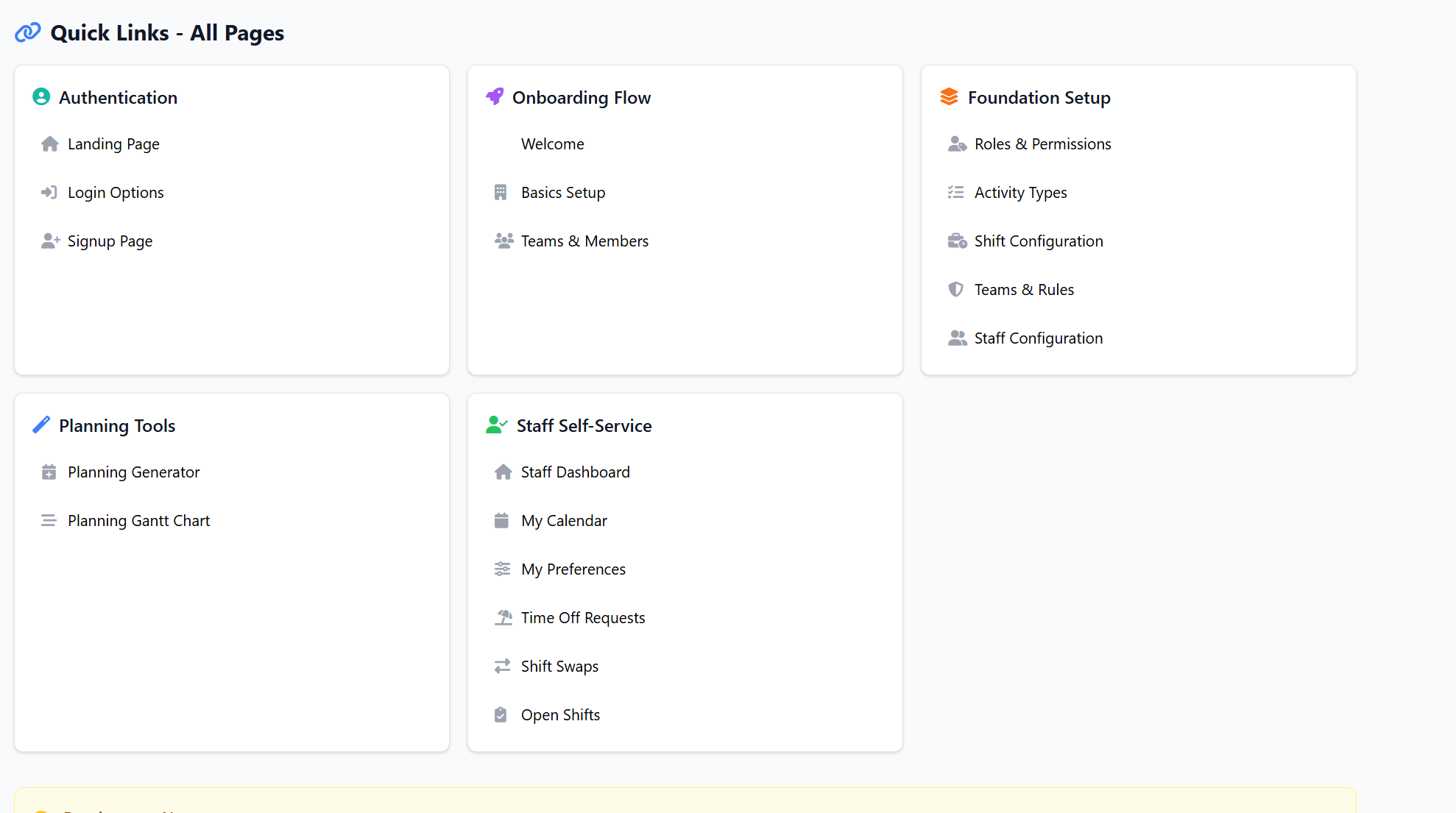Open the Staff Configuration link
Viewport: 1456px width, 813px height.
pos(1038,338)
